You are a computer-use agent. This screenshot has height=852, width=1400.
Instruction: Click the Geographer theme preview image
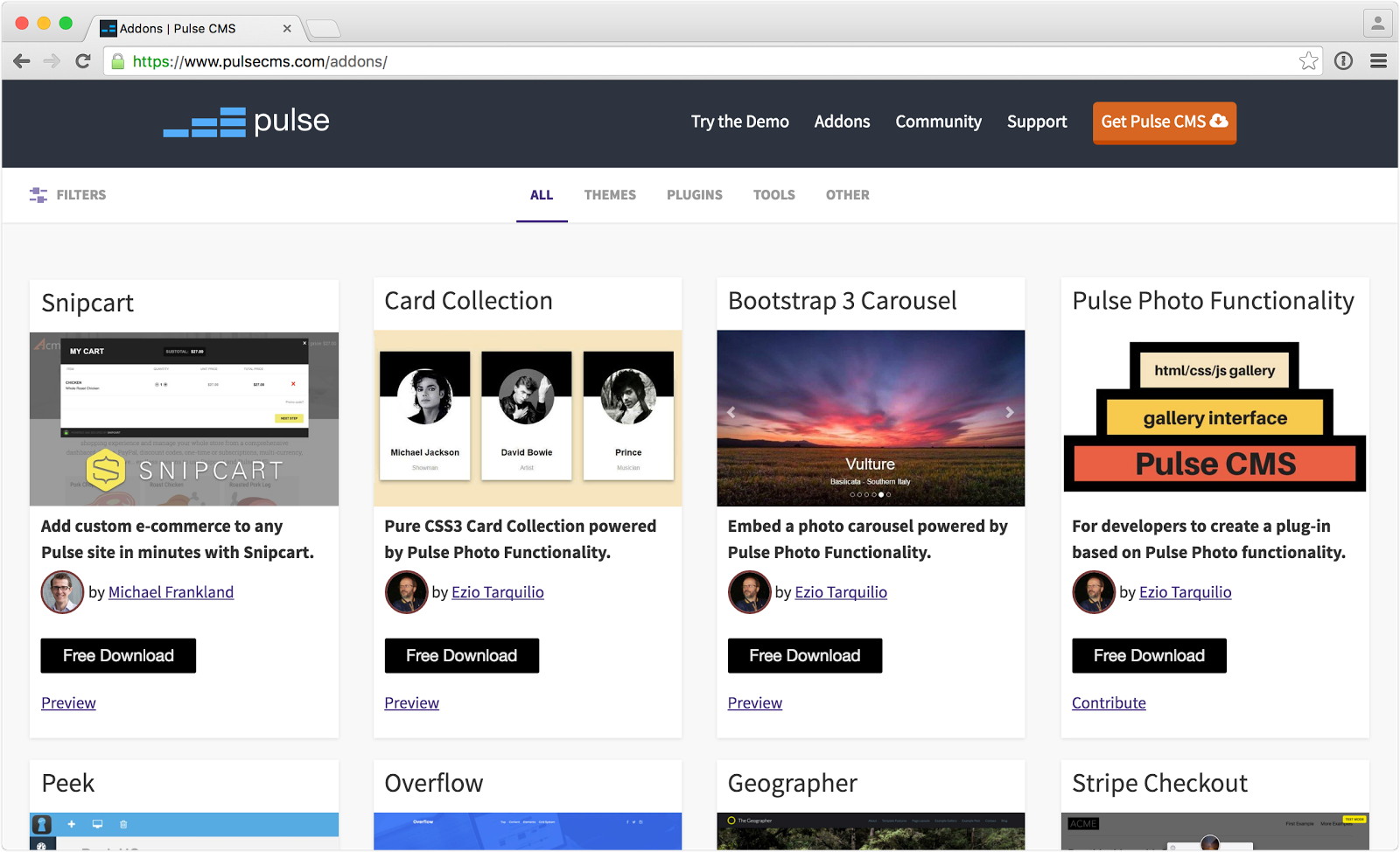pyautogui.click(x=871, y=831)
